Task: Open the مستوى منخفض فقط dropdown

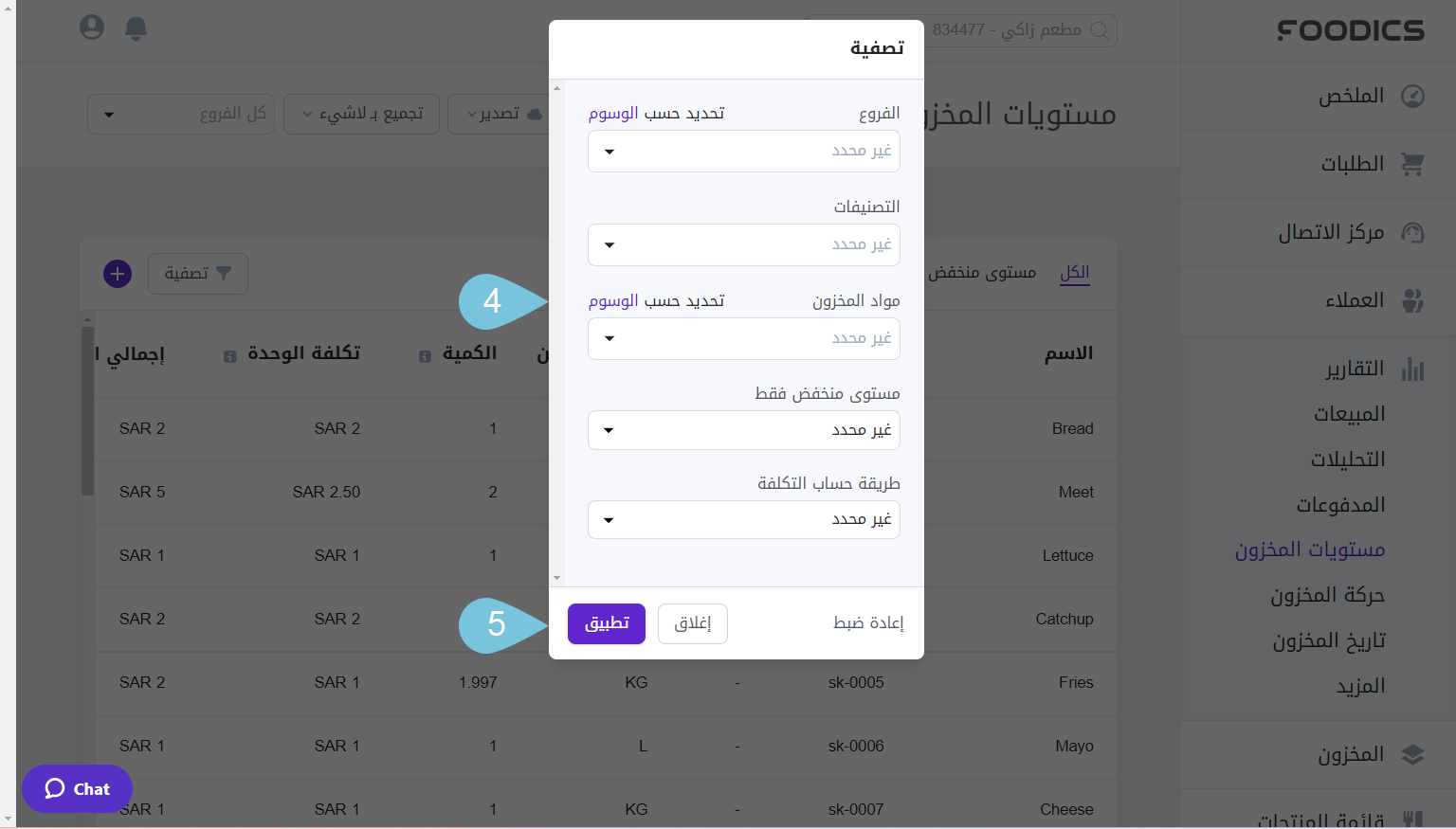Action: click(744, 430)
